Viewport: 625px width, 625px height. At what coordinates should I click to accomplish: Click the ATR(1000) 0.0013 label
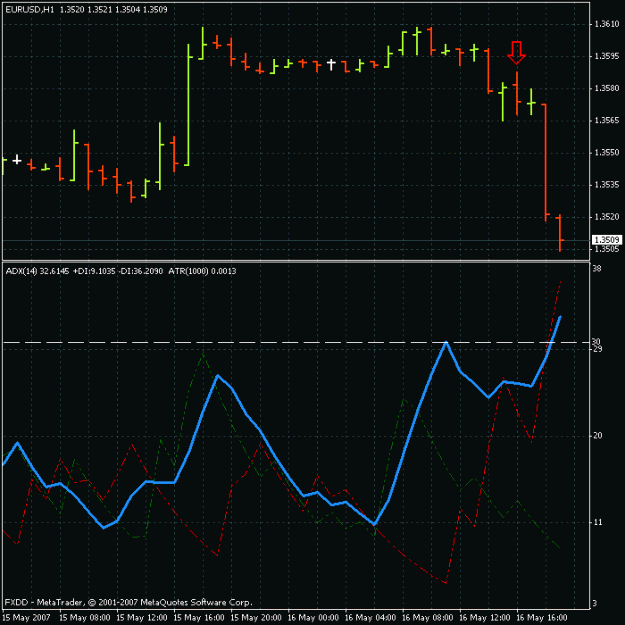coord(202,271)
